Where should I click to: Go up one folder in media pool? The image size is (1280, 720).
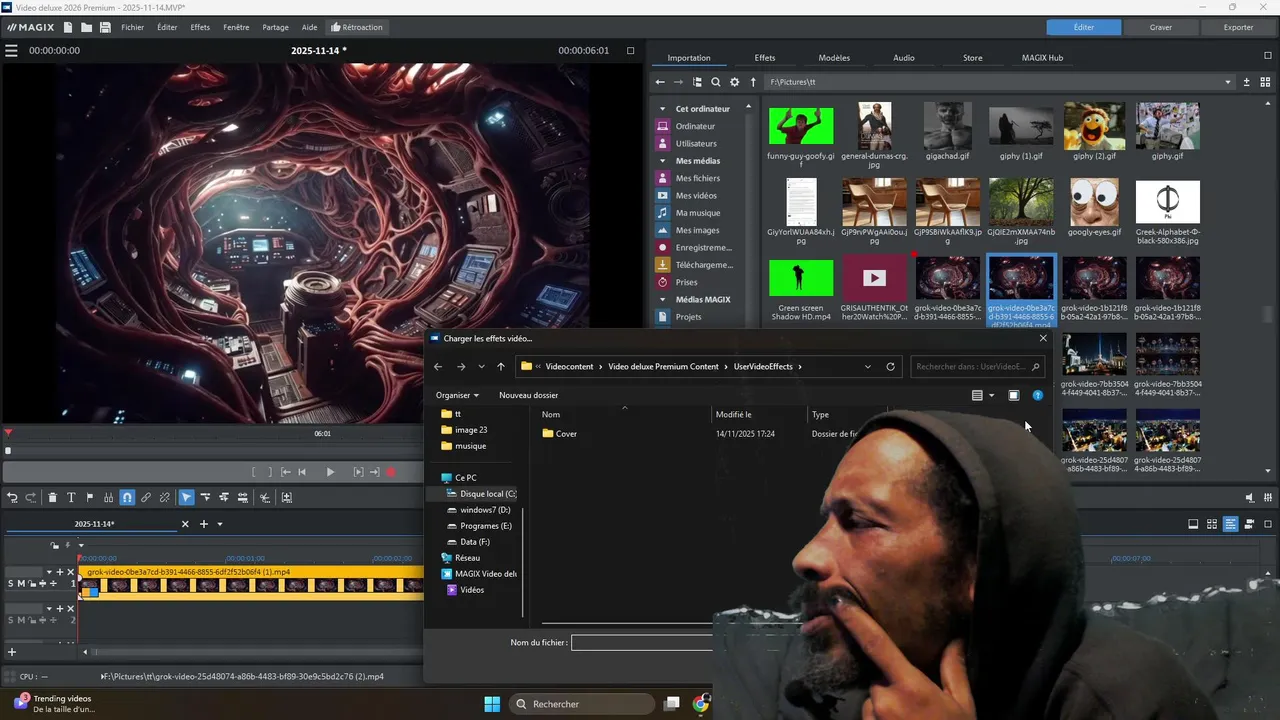(753, 82)
